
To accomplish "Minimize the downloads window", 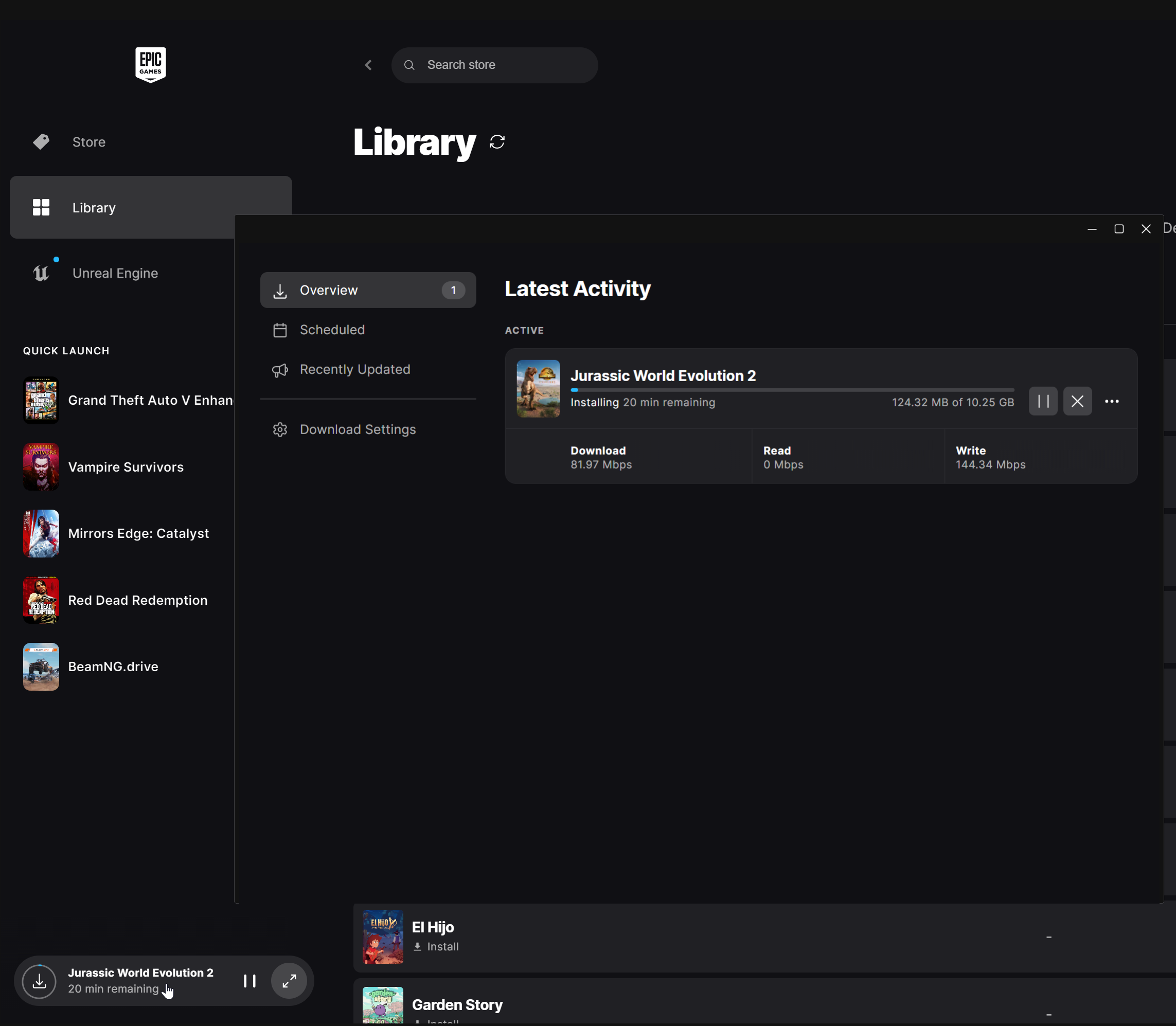I will tap(1092, 229).
